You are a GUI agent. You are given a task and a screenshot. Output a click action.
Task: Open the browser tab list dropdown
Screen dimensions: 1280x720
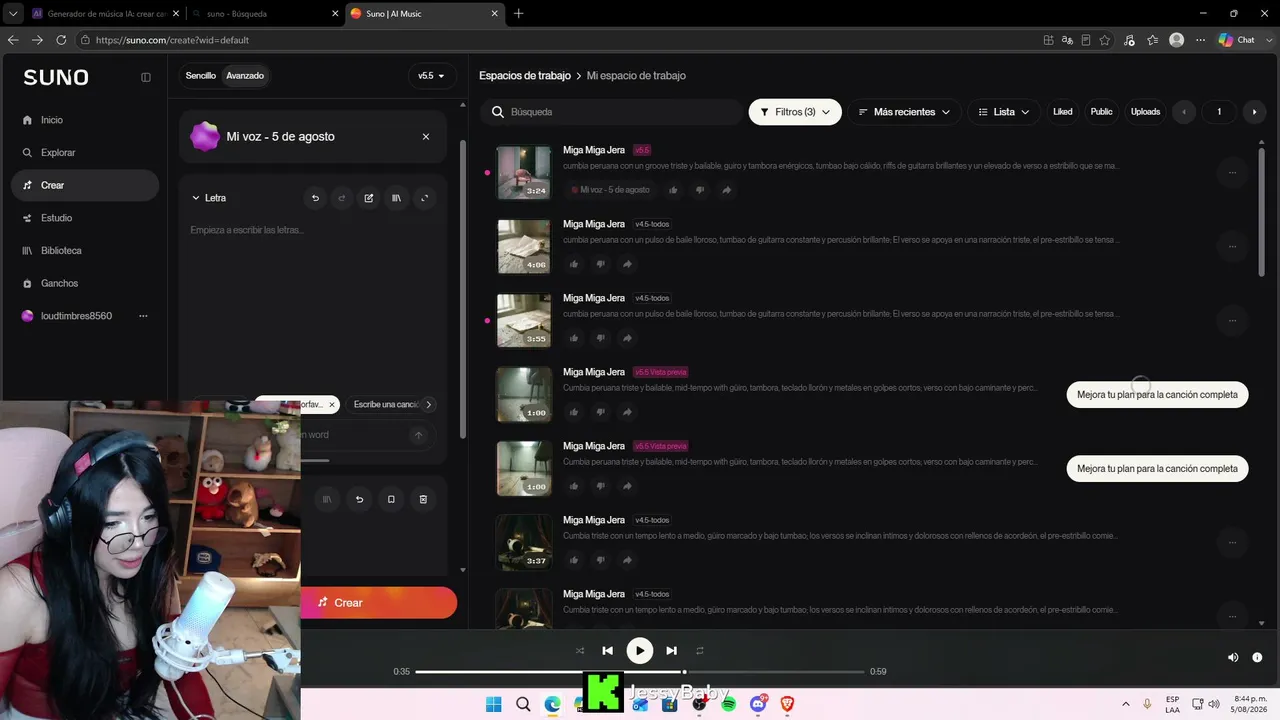pos(13,14)
